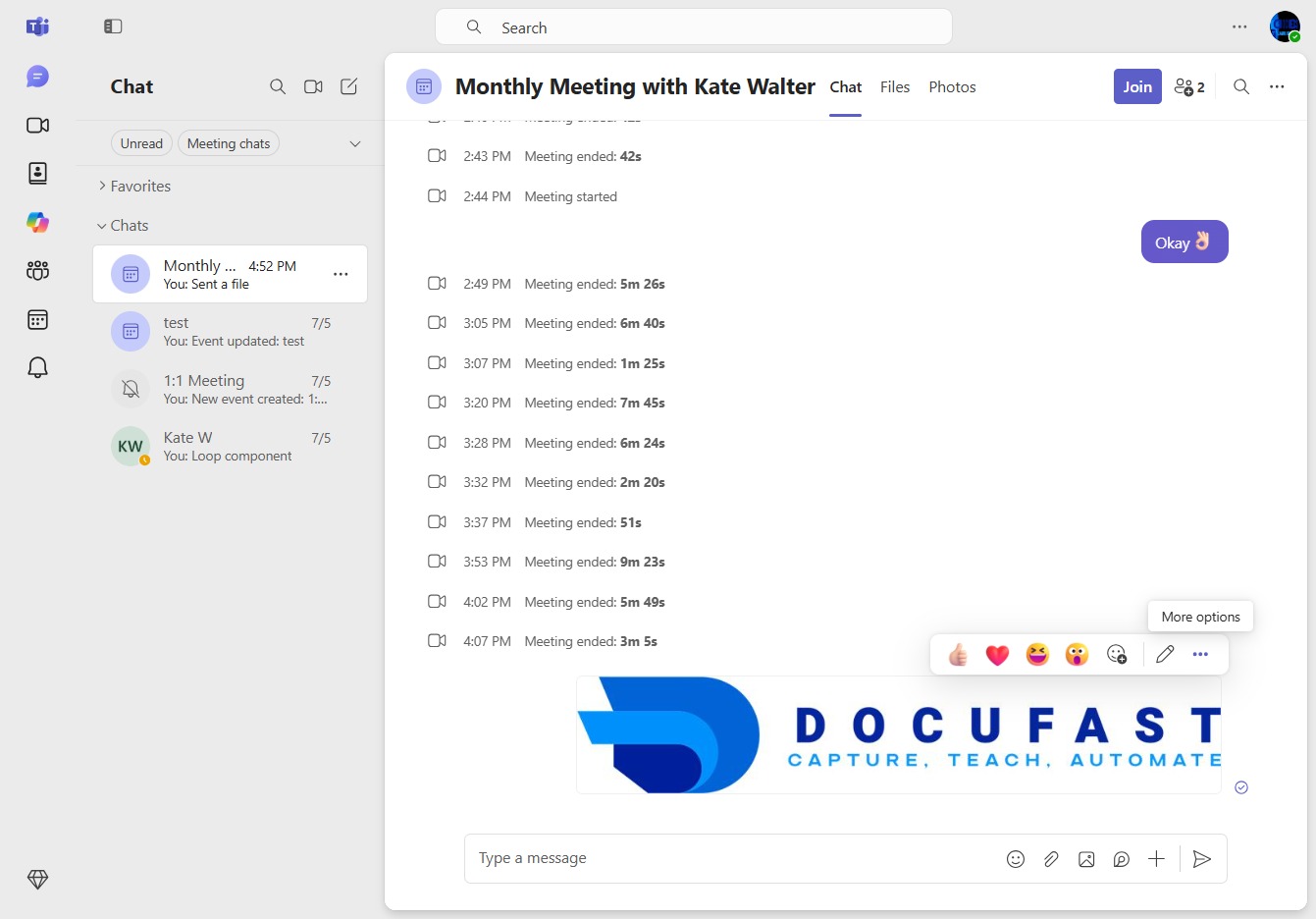Click the meeting title heading
Screen dimensions: 1316x919
tap(635, 86)
